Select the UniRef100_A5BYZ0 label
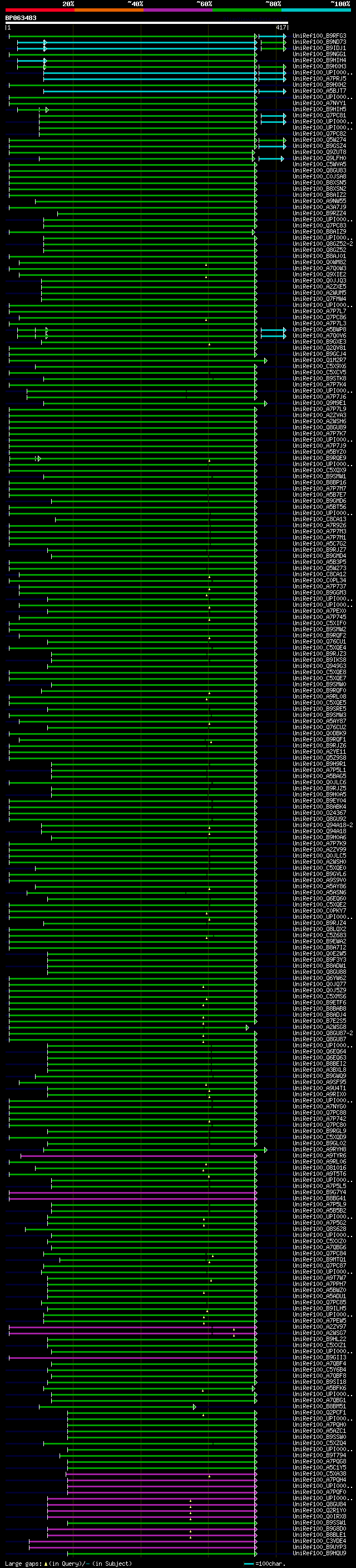Screen dimensions: 356x1568 [x=319, y=452]
